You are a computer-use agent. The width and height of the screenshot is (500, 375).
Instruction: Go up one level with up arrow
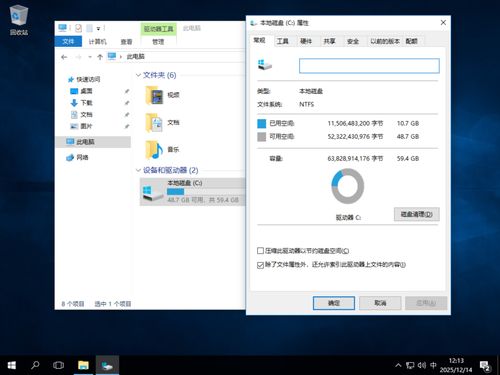coord(100,57)
